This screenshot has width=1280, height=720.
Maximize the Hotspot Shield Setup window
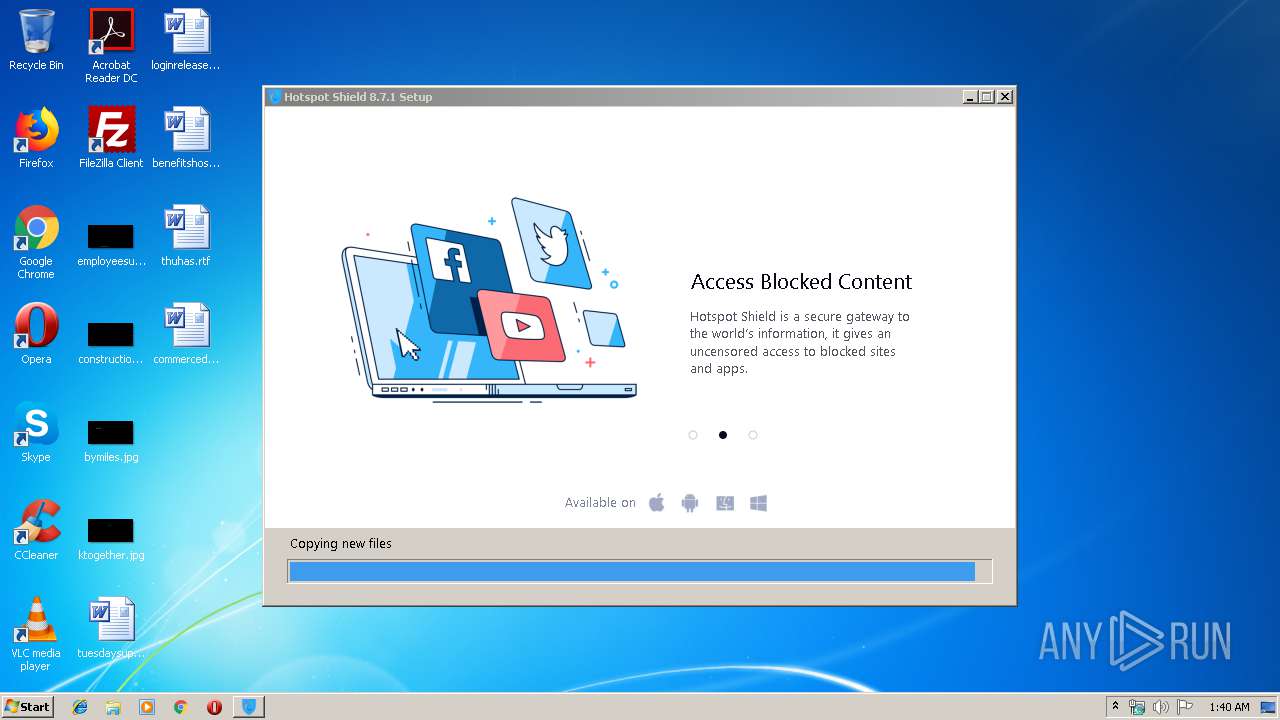(987, 97)
